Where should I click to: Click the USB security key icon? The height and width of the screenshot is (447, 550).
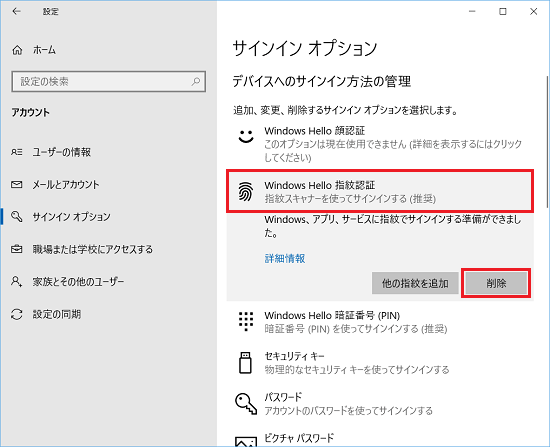click(x=245, y=362)
